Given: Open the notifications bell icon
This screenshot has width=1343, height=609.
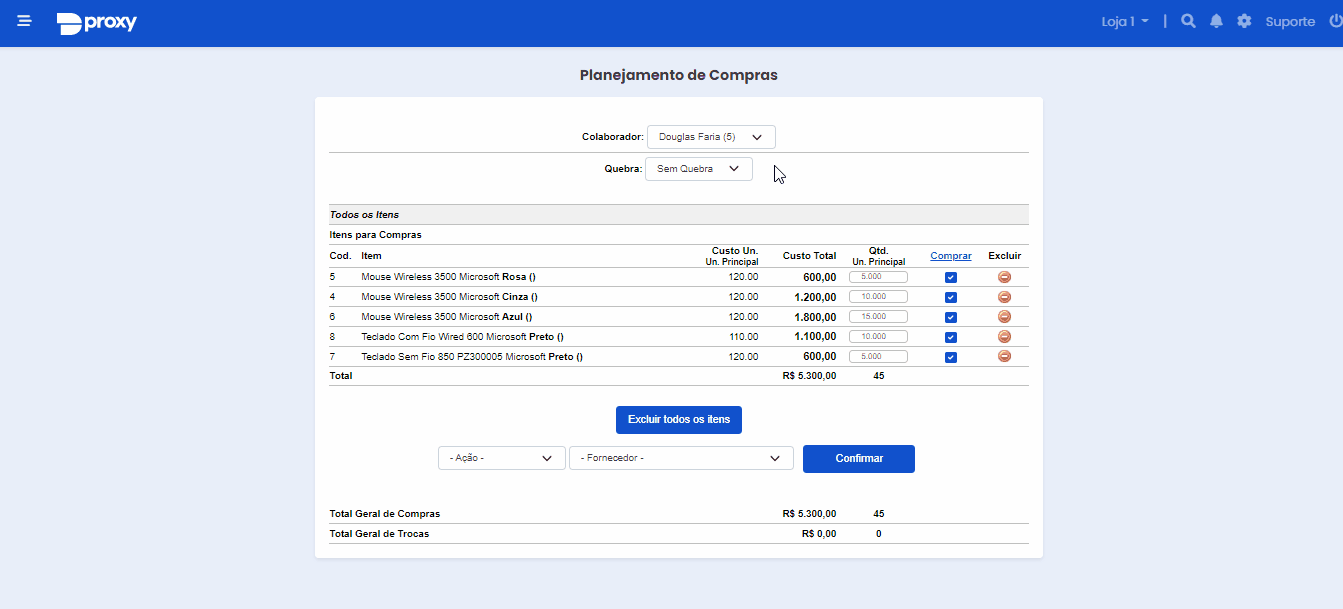Looking at the screenshot, I should pyautogui.click(x=1216, y=21).
